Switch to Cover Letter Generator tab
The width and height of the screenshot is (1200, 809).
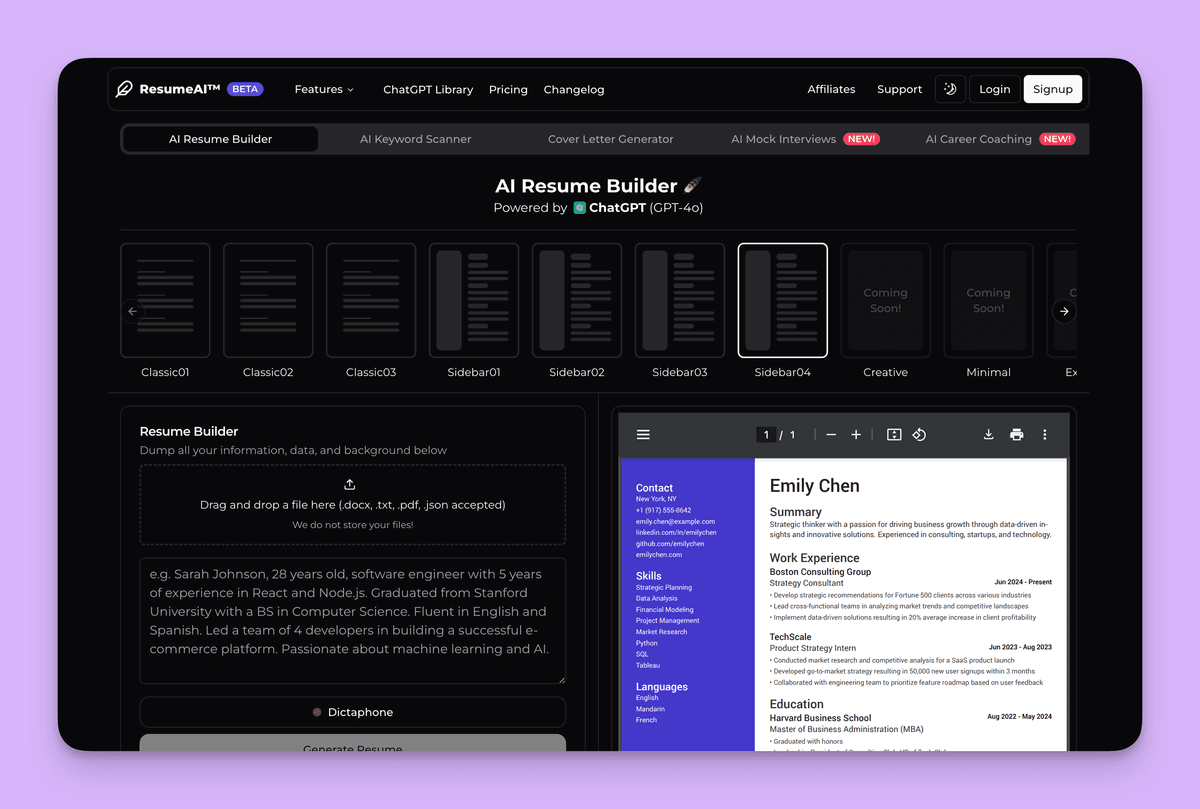[611, 139]
